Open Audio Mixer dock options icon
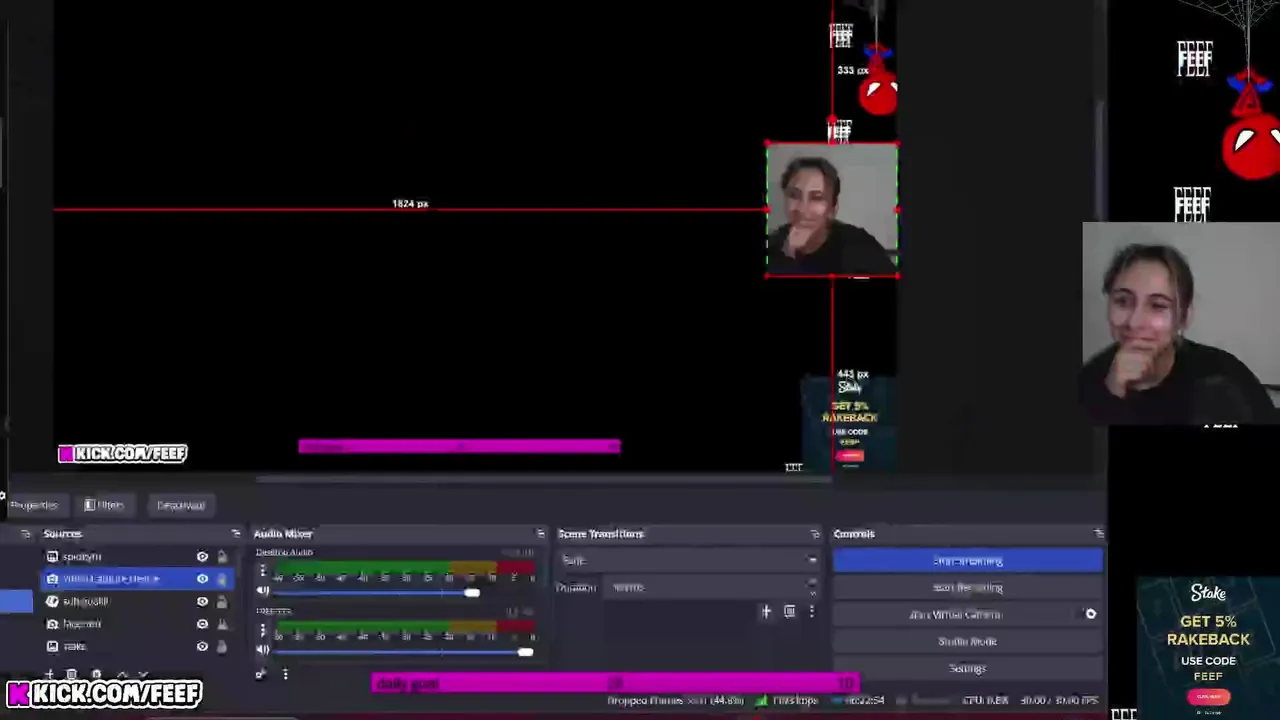The height and width of the screenshot is (720, 1280). (x=540, y=533)
